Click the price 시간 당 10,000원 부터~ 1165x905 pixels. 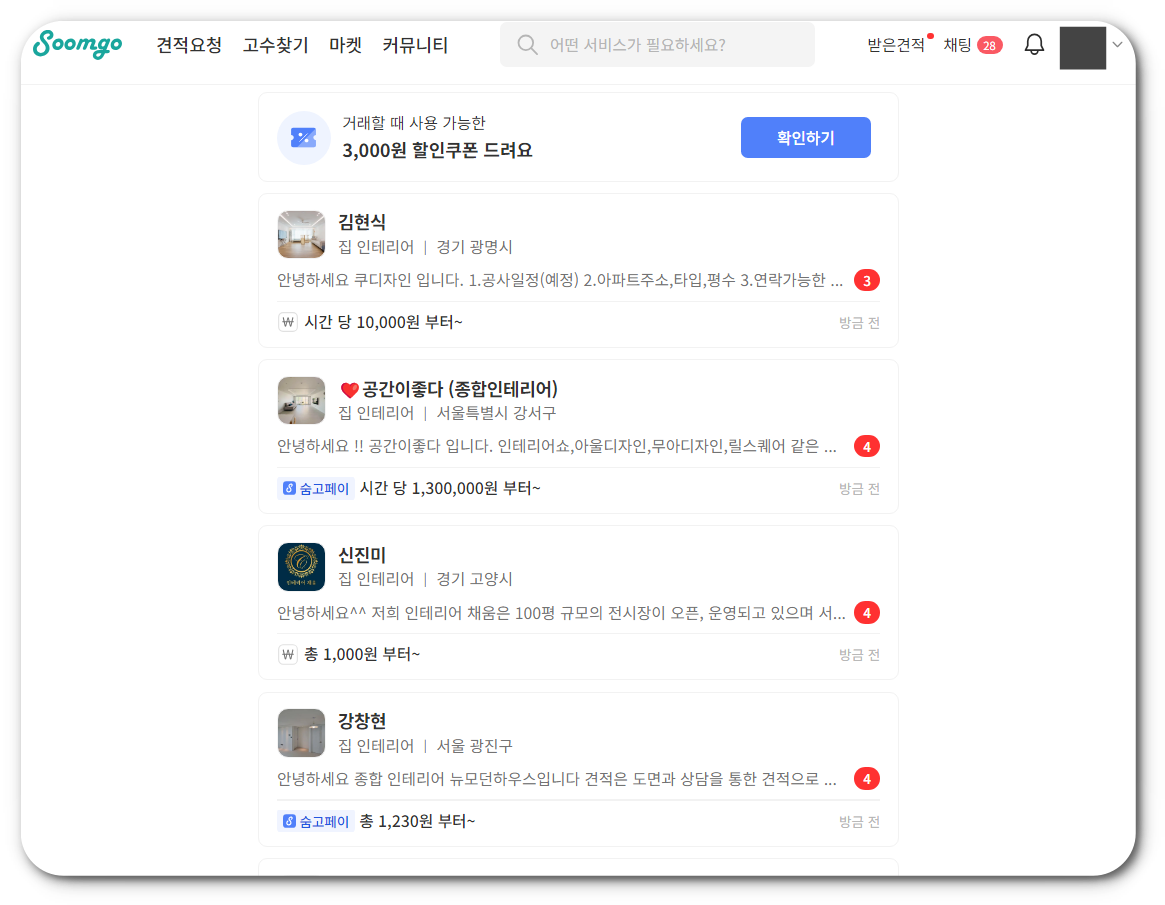[383, 322]
